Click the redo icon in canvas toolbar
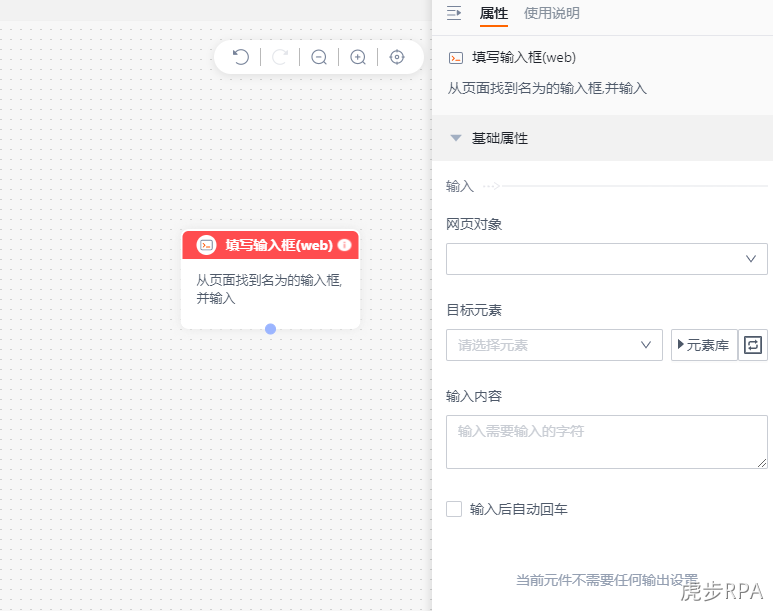Image resolution: width=773 pixels, height=611 pixels. click(280, 57)
